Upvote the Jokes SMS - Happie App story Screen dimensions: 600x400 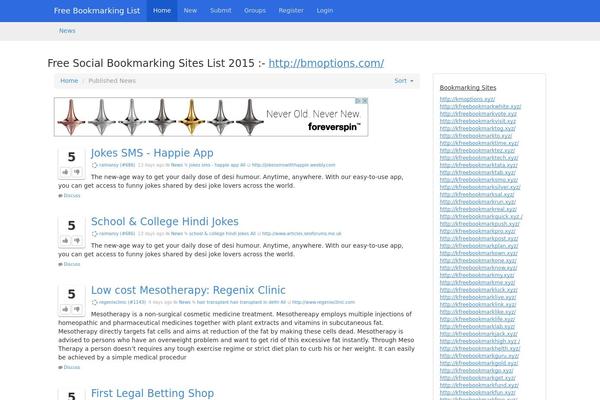point(65,172)
